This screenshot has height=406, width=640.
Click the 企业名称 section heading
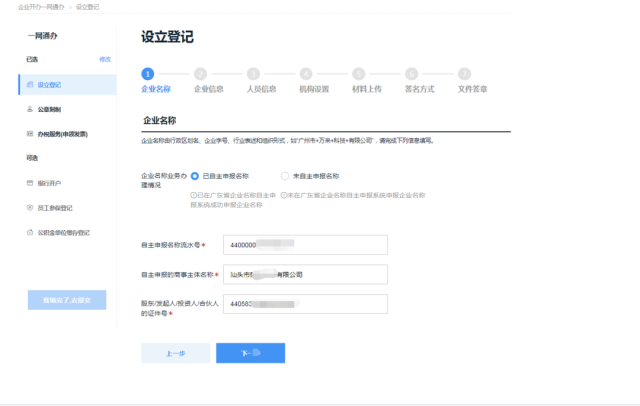160,120
